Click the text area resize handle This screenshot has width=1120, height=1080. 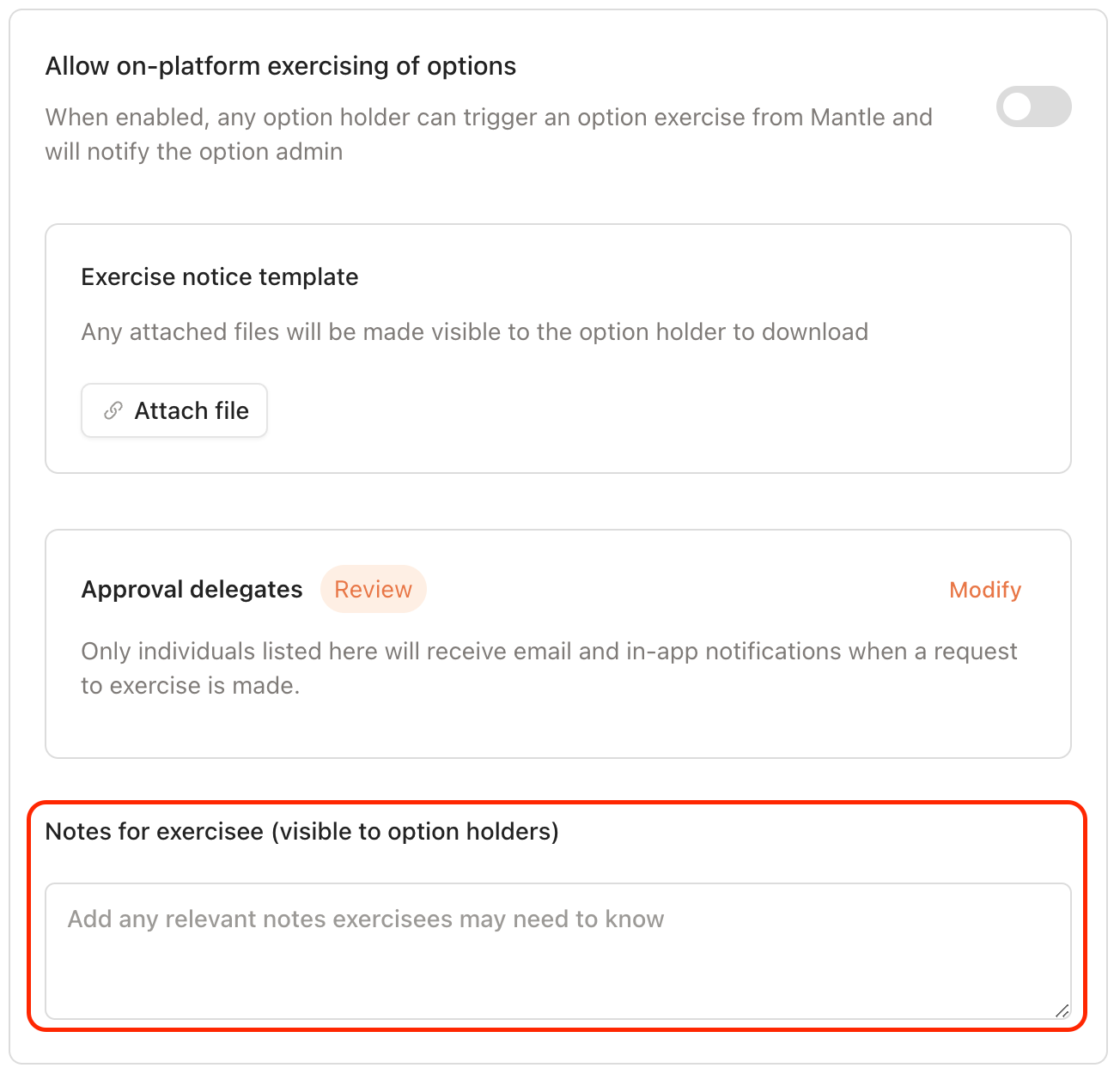coord(1062,1010)
